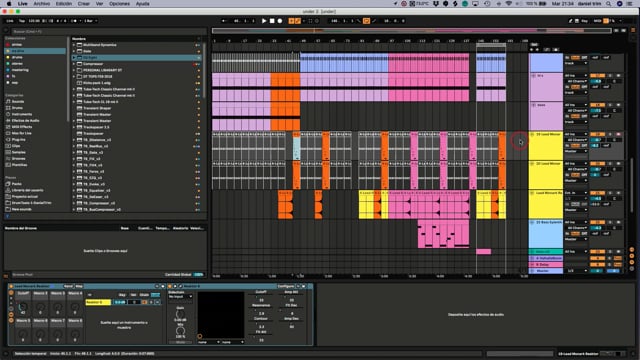Open Max for Live category
This screenshot has width=640, height=360.
[x=19, y=133]
